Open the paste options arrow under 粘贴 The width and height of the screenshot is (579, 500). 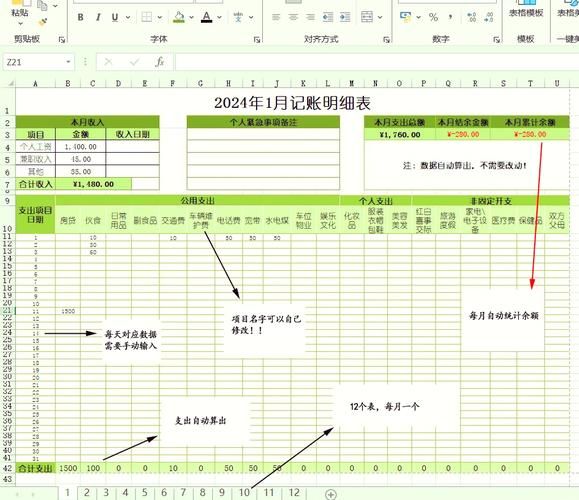pos(20,24)
